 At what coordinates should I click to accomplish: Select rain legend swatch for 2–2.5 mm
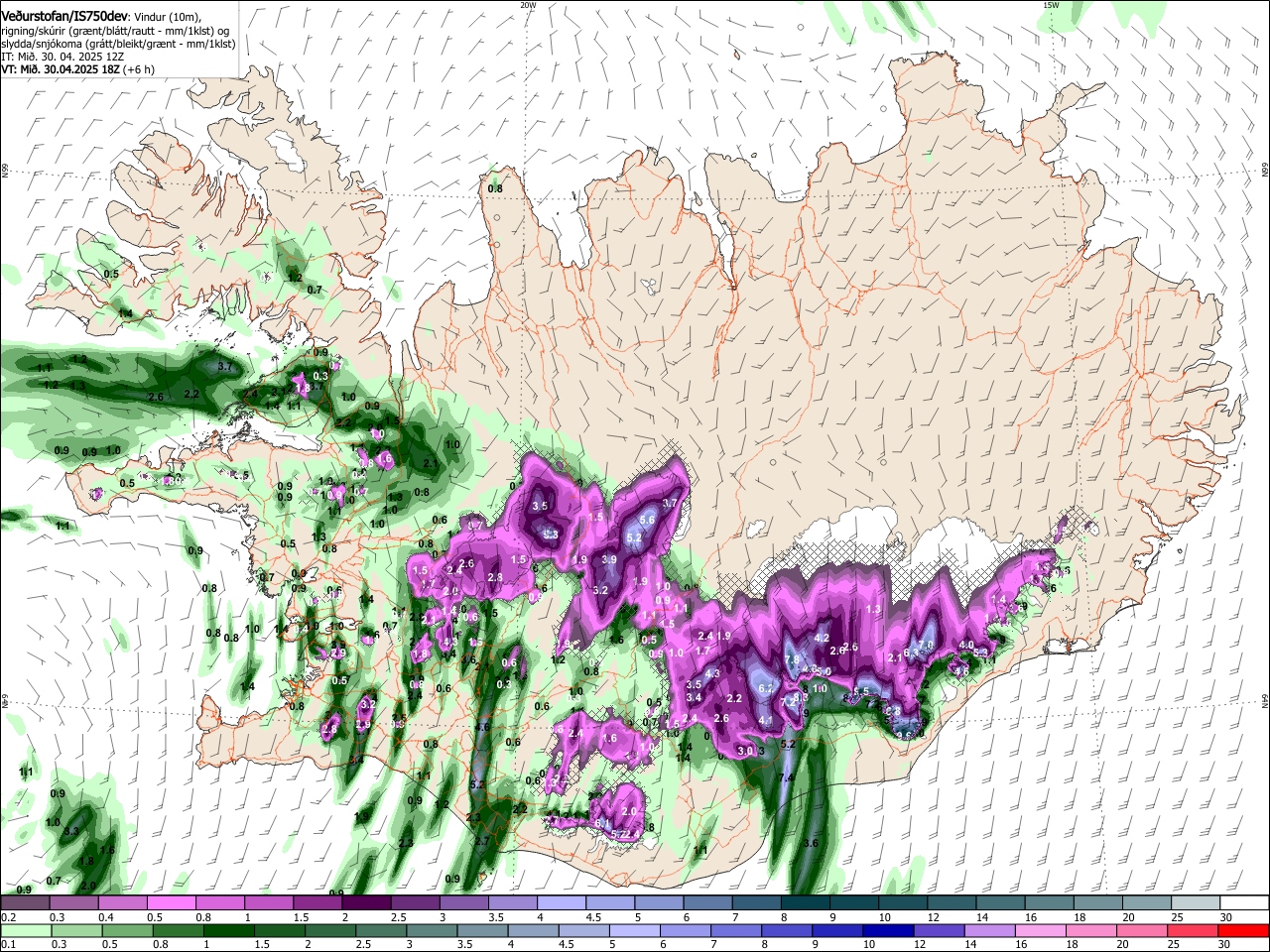pos(330,930)
